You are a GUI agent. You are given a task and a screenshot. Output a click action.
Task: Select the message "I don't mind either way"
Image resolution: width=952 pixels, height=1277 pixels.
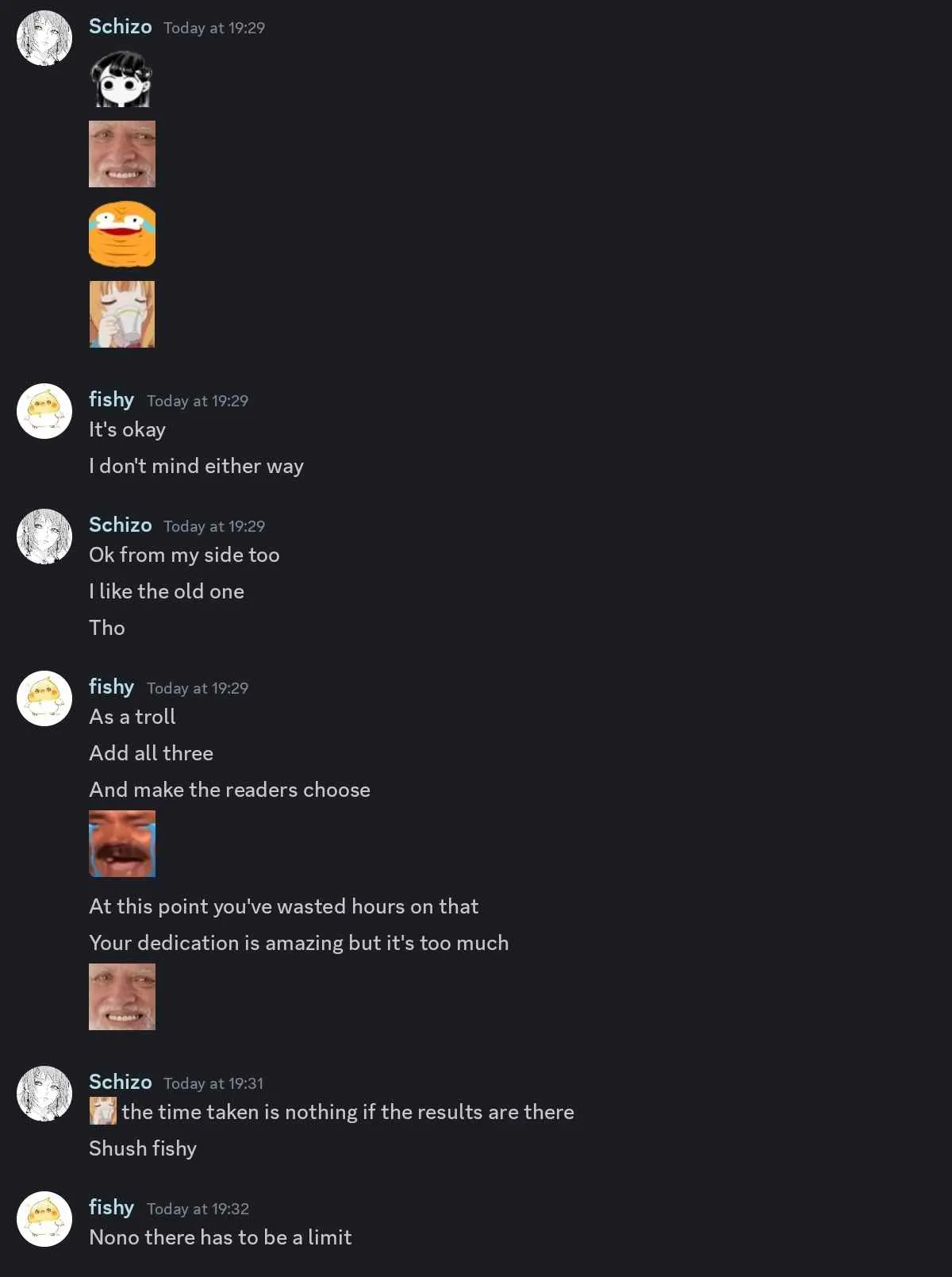pos(196,466)
